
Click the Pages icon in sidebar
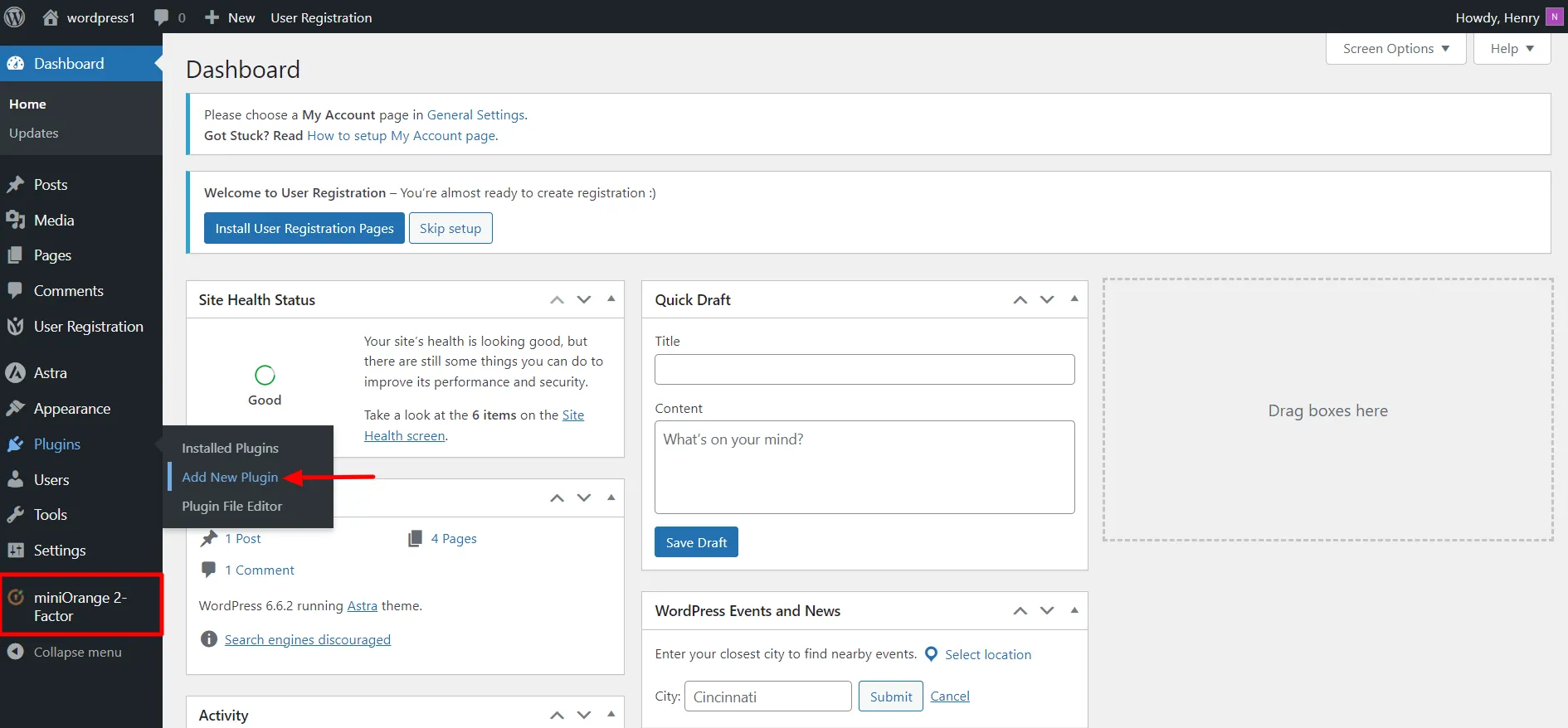coord(16,255)
